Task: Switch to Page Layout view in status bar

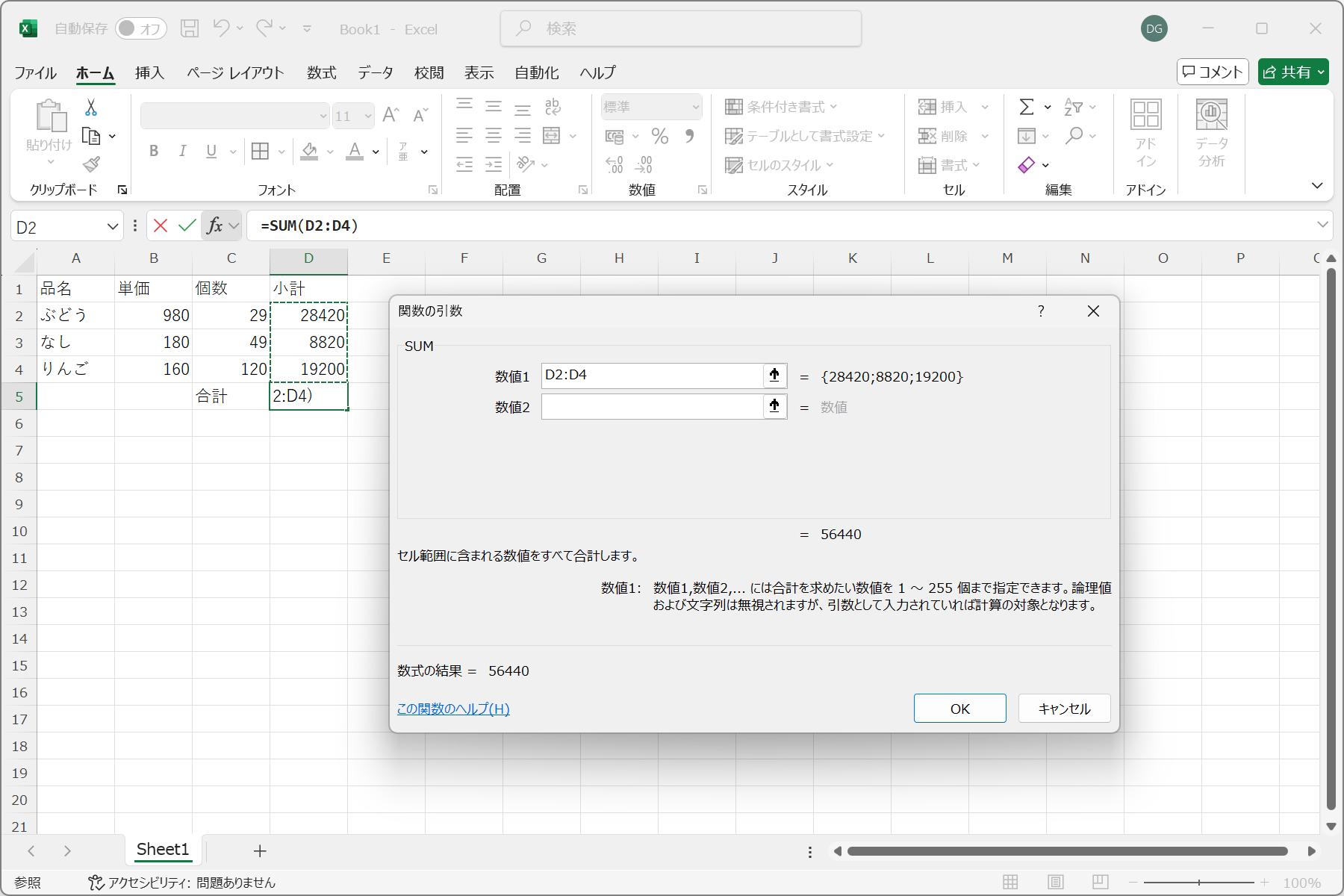Action: coord(1055,883)
